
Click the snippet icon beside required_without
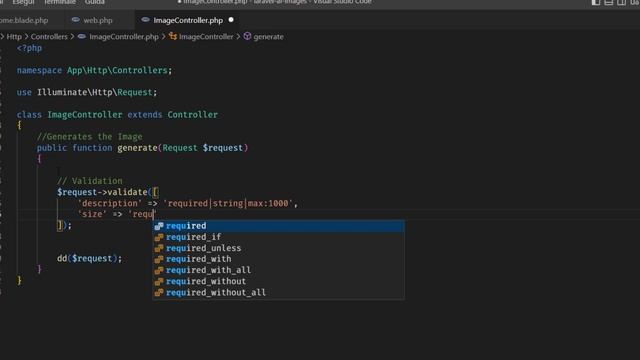point(159,281)
